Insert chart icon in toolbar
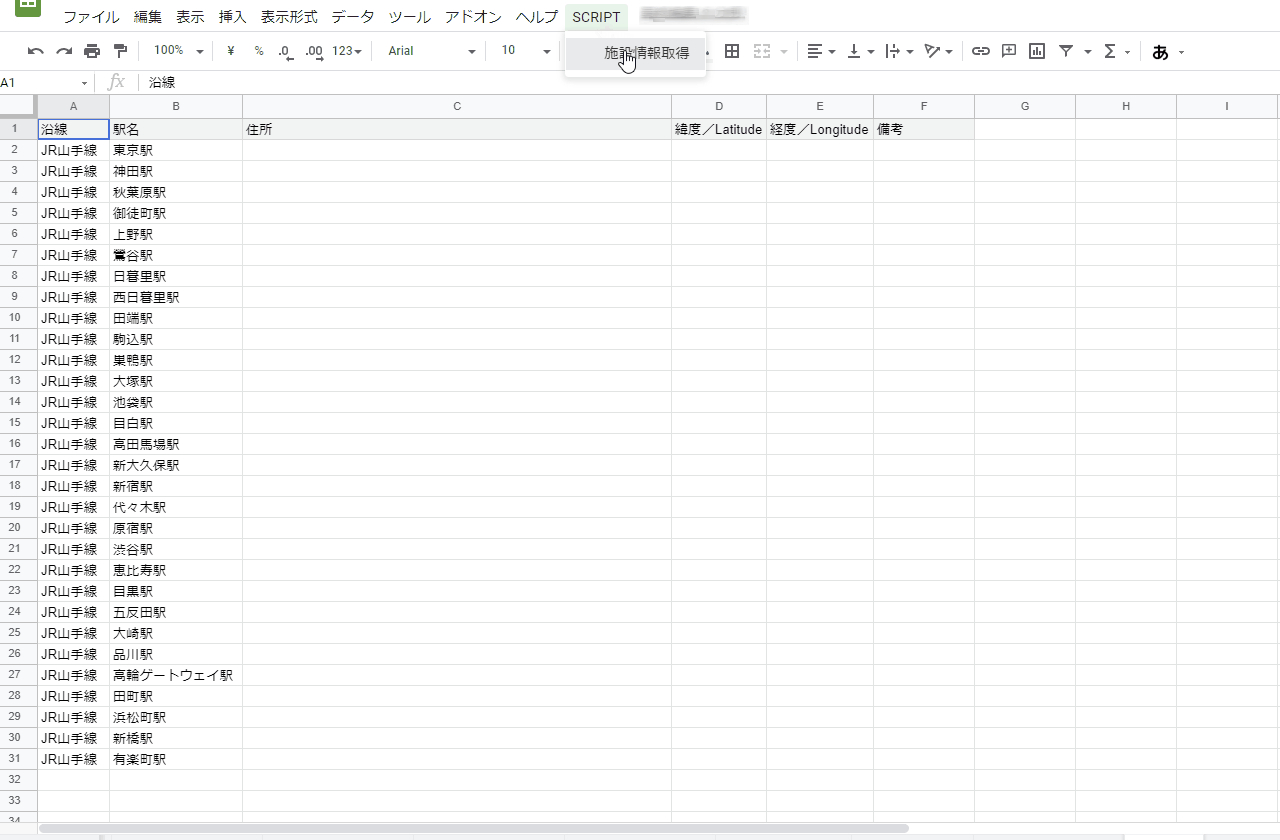This screenshot has height=840, width=1280. 1037,51
